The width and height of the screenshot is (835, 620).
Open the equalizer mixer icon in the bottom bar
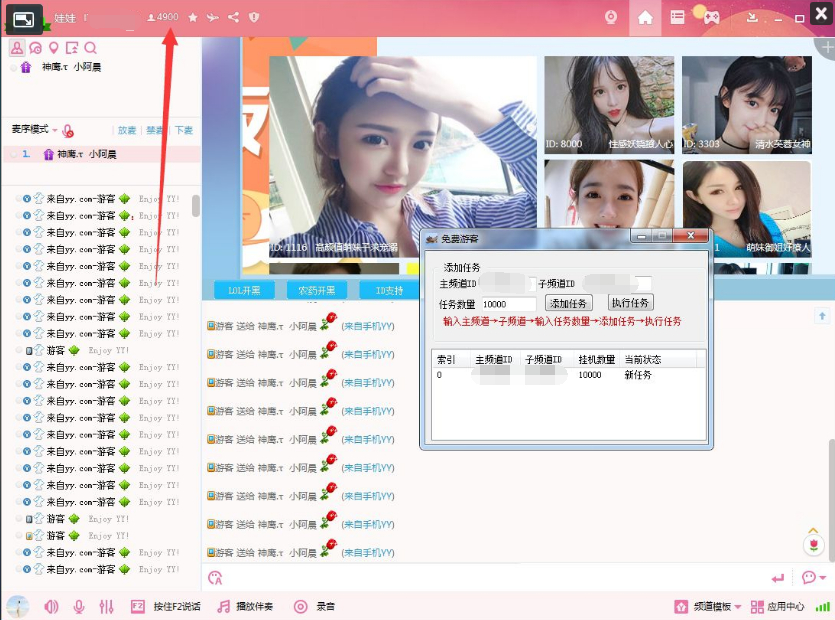click(x=107, y=606)
